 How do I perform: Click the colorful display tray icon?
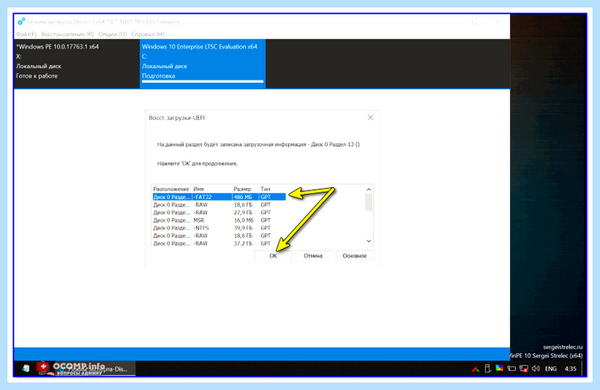point(499,368)
